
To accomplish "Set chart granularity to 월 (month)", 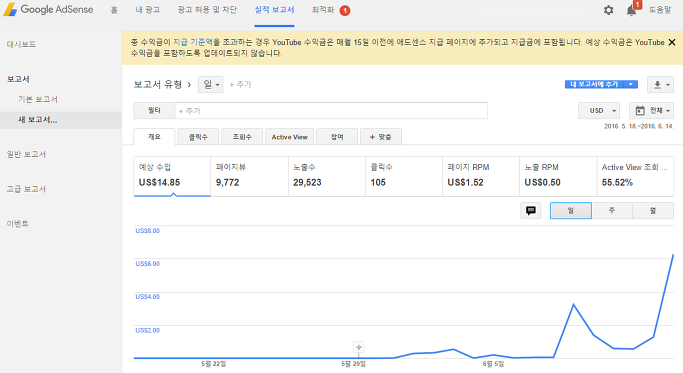I will (653, 210).
